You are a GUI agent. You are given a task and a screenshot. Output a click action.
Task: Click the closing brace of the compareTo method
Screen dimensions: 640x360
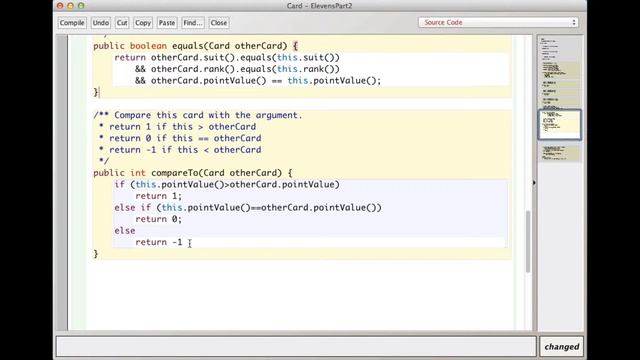[96, 254]
